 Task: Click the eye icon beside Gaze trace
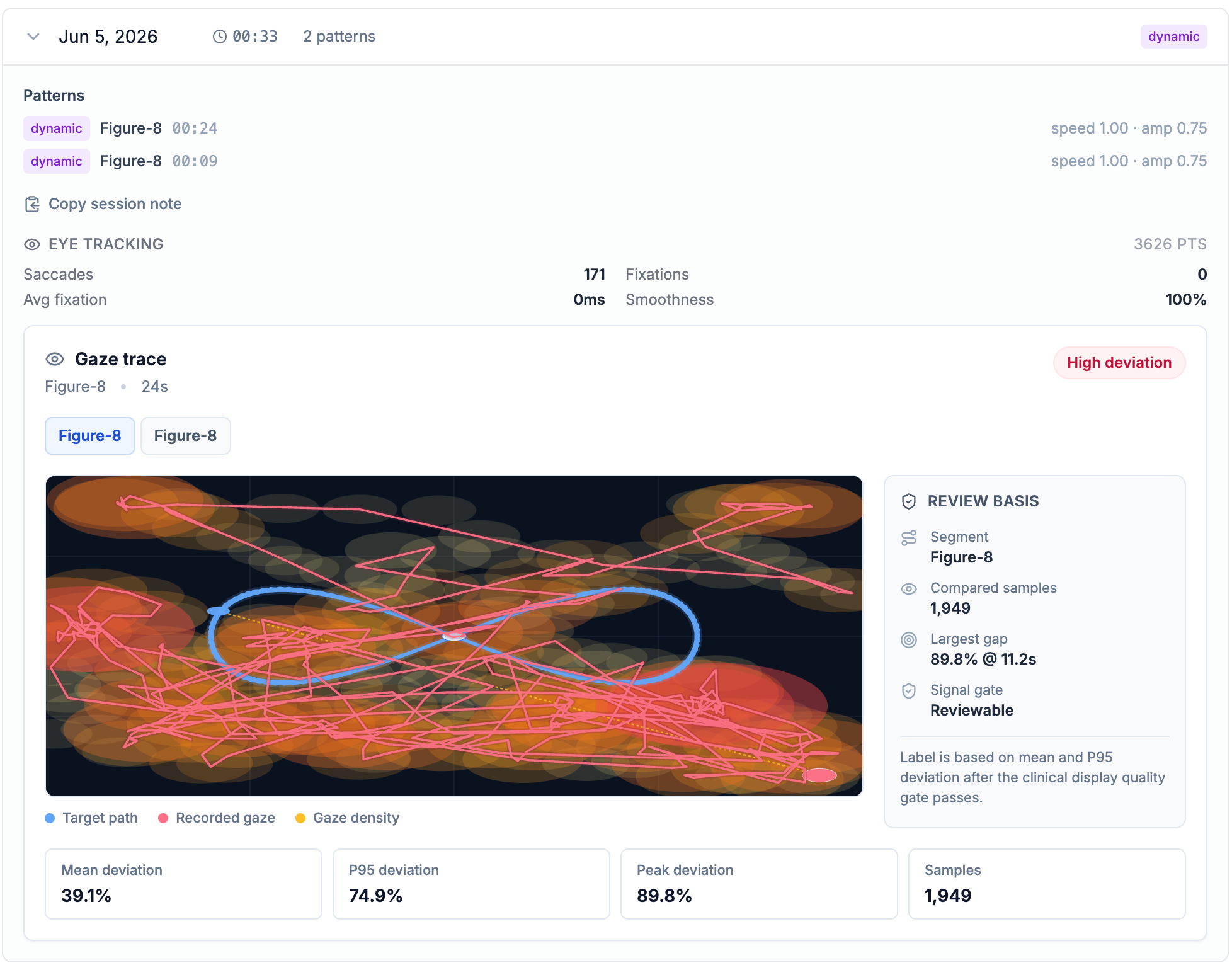[55, 359]
